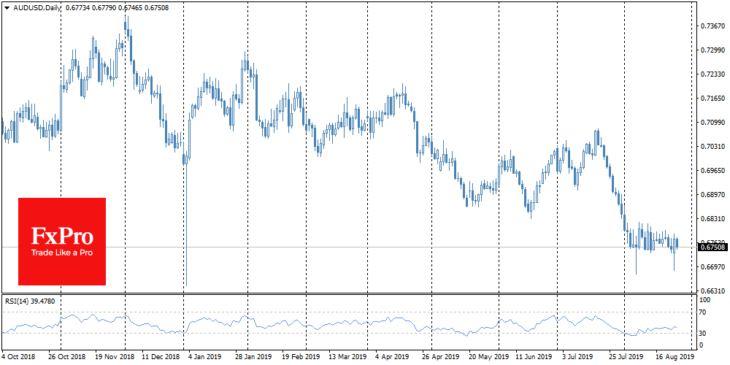Screen dimensions: 730x365
Task: Click the 0.73670 price axis level
Action: click(712, 27)
